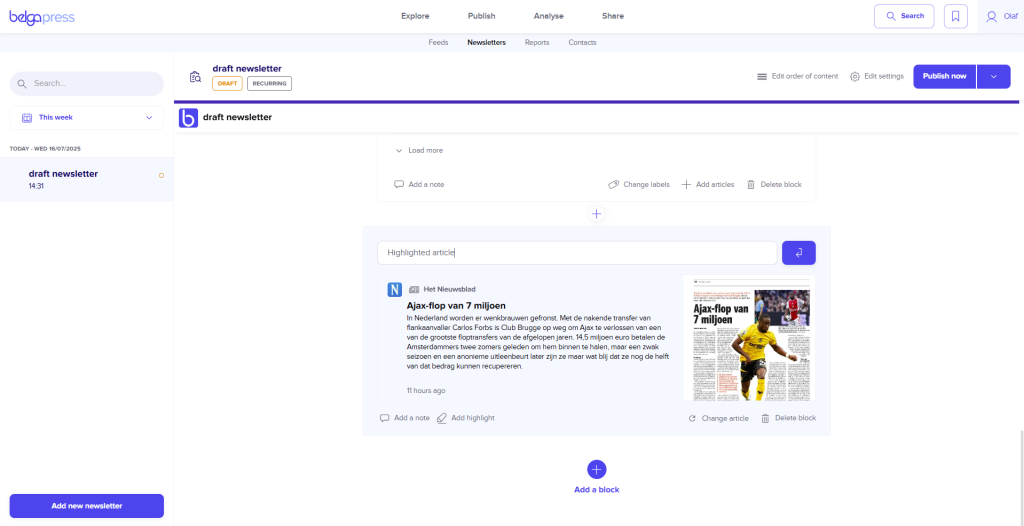
Task: Open the This week date dropdown
Action: [86, 118]
